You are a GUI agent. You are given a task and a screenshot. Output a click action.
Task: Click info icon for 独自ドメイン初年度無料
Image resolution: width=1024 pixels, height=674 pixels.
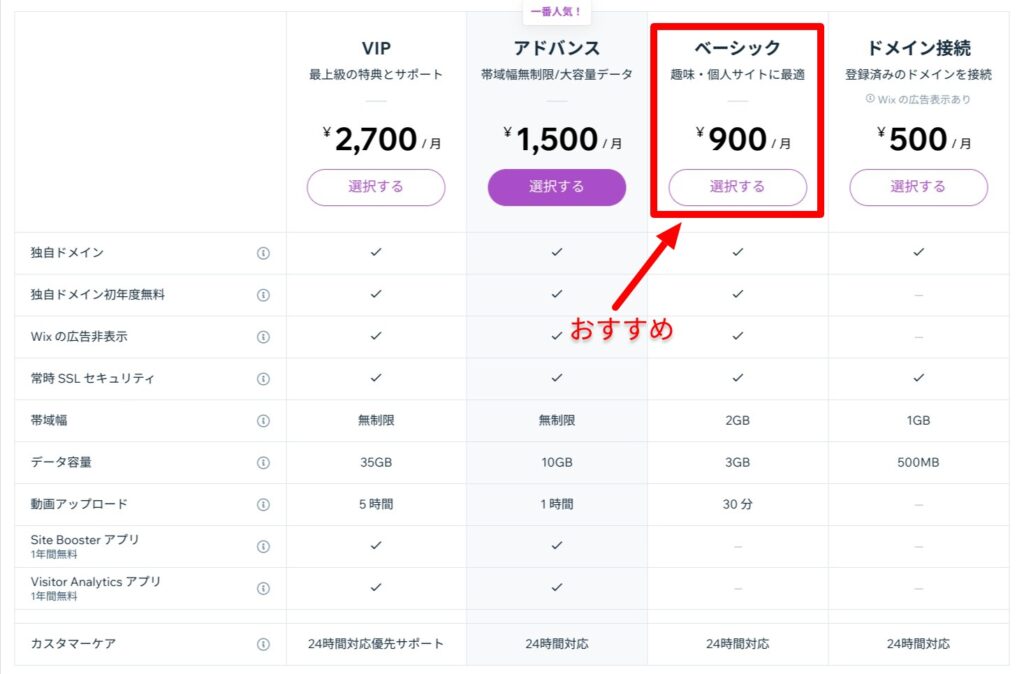coord(263,295)
